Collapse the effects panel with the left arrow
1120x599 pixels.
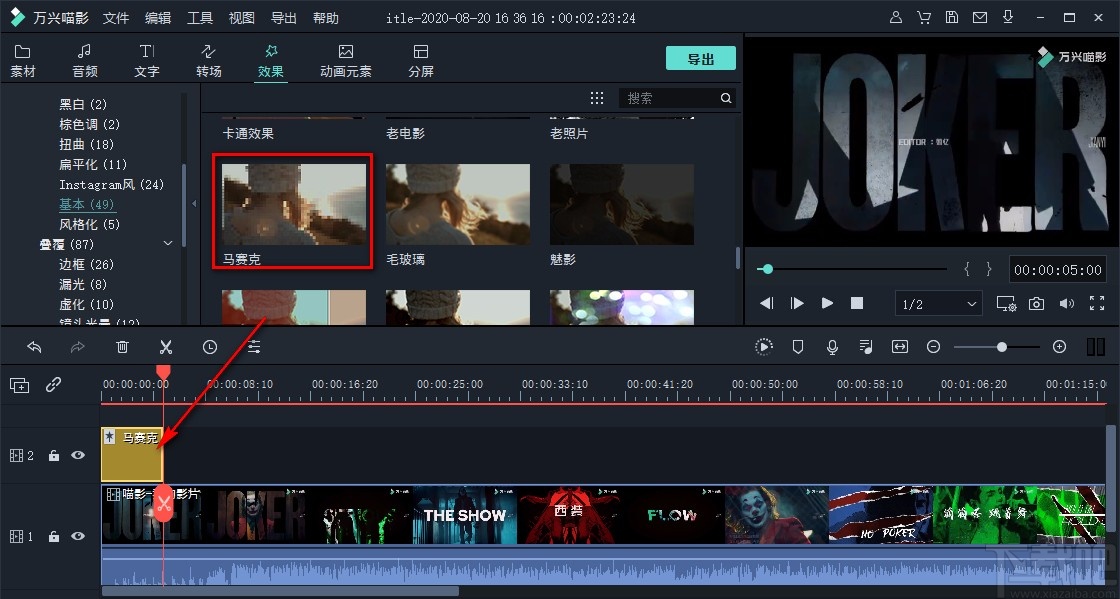(x=193, y=203)
